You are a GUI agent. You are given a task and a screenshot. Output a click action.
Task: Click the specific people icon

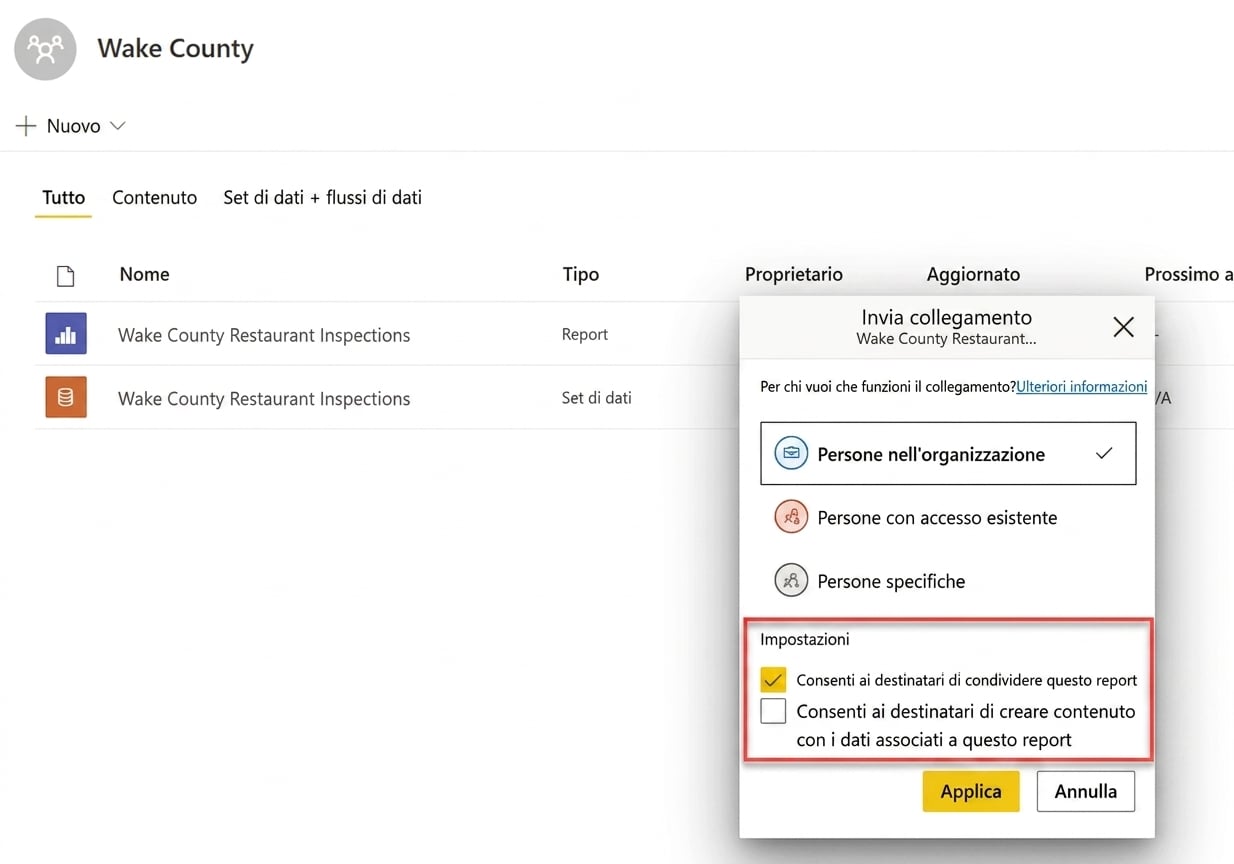pos(791,580)
